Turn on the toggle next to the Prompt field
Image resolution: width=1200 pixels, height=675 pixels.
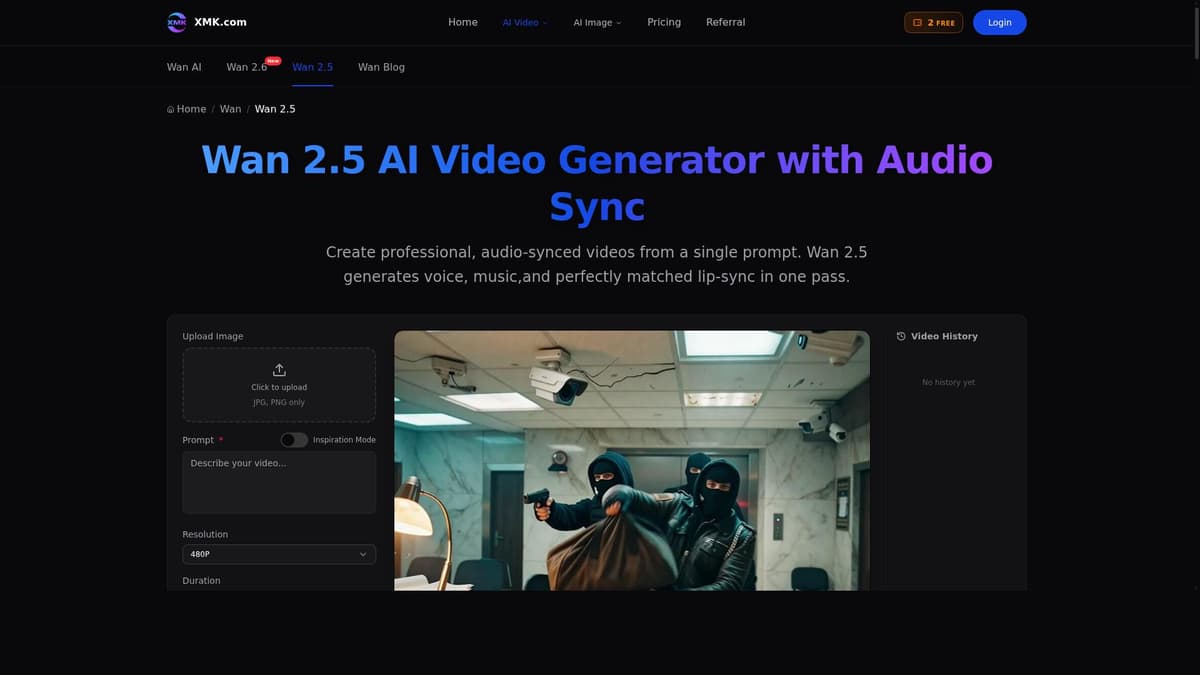[x=294, y=439]
